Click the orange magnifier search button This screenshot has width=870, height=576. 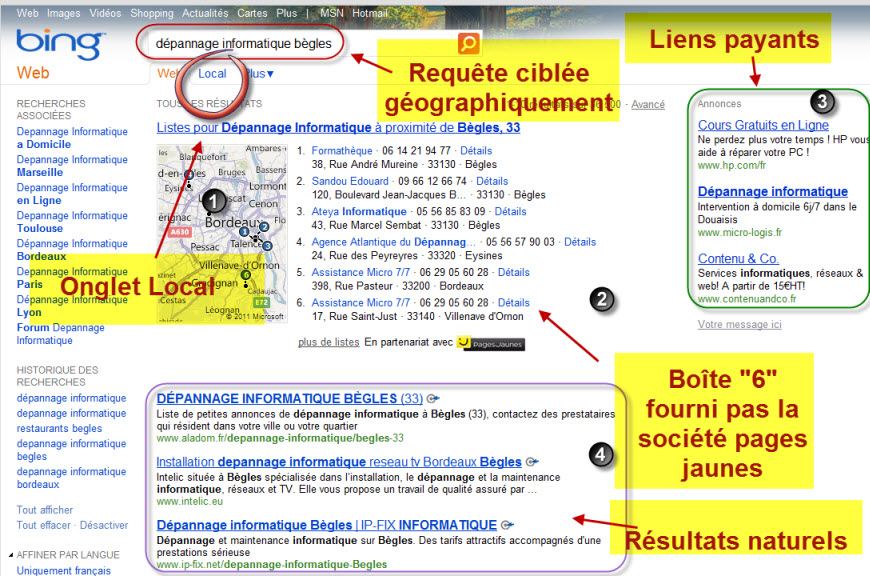tap(468, 43)
